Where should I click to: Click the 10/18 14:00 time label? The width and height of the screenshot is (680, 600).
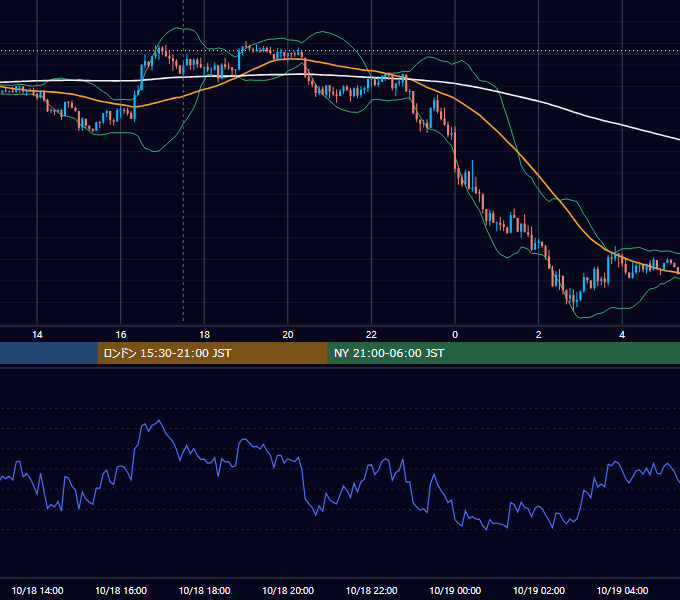pos(37,590)
